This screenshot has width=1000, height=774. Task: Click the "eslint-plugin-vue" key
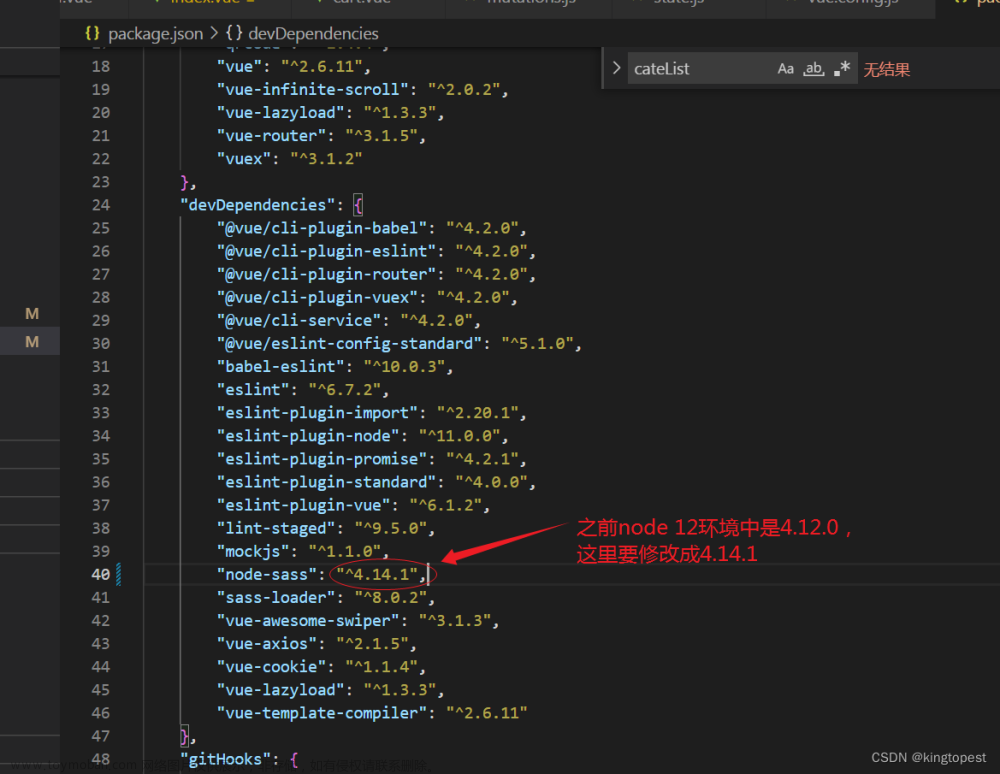click(304, 505)
